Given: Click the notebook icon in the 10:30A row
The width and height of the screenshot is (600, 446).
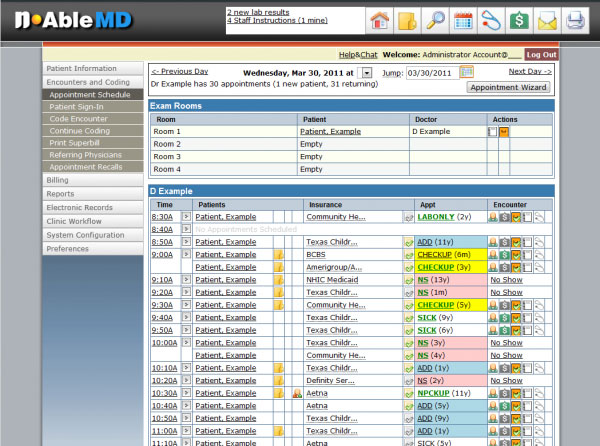Looking at the screenshot, I should [528, 393].
